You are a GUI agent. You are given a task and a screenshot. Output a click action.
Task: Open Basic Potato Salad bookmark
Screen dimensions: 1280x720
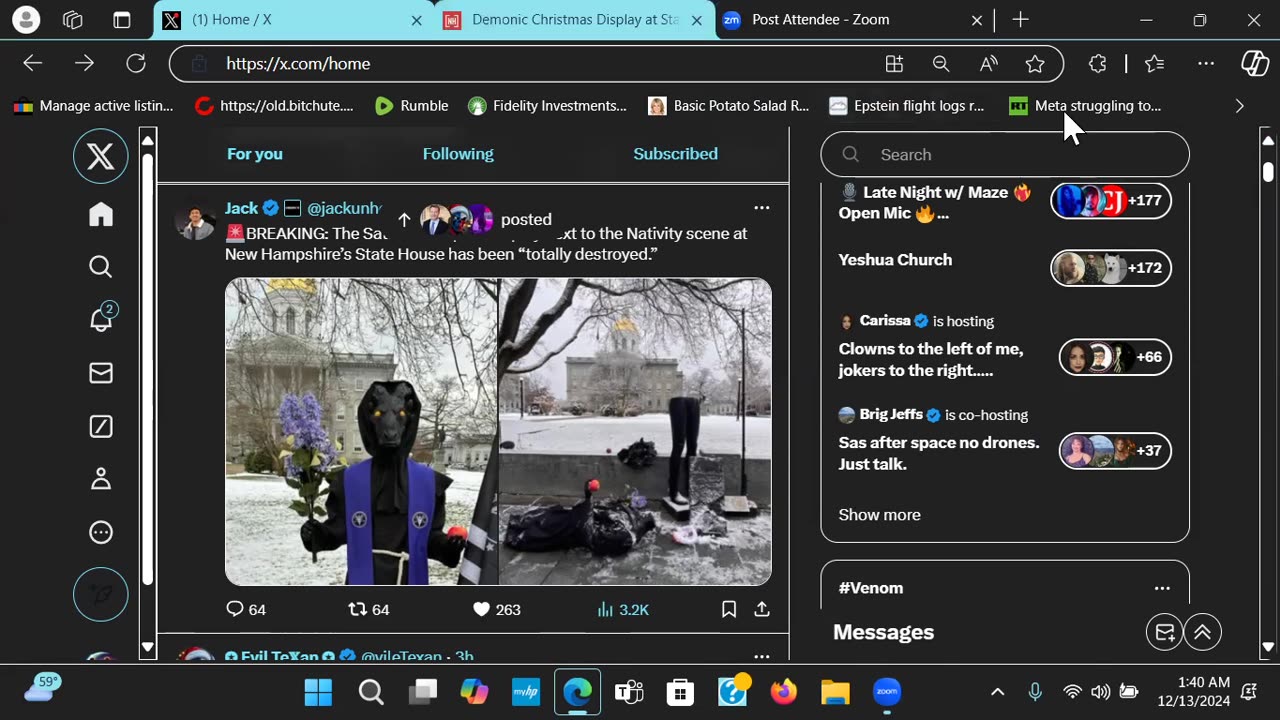(728, 106)
